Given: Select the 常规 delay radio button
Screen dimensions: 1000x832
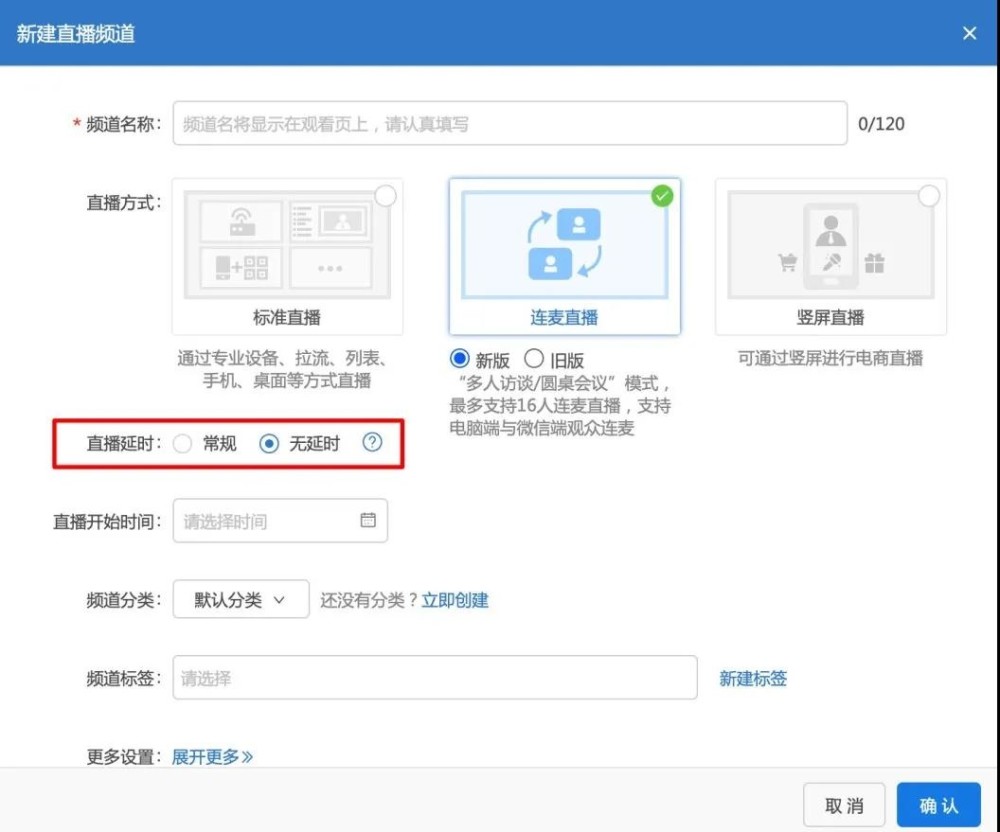Looking at the screenshot, I should (x=182, y=443).
